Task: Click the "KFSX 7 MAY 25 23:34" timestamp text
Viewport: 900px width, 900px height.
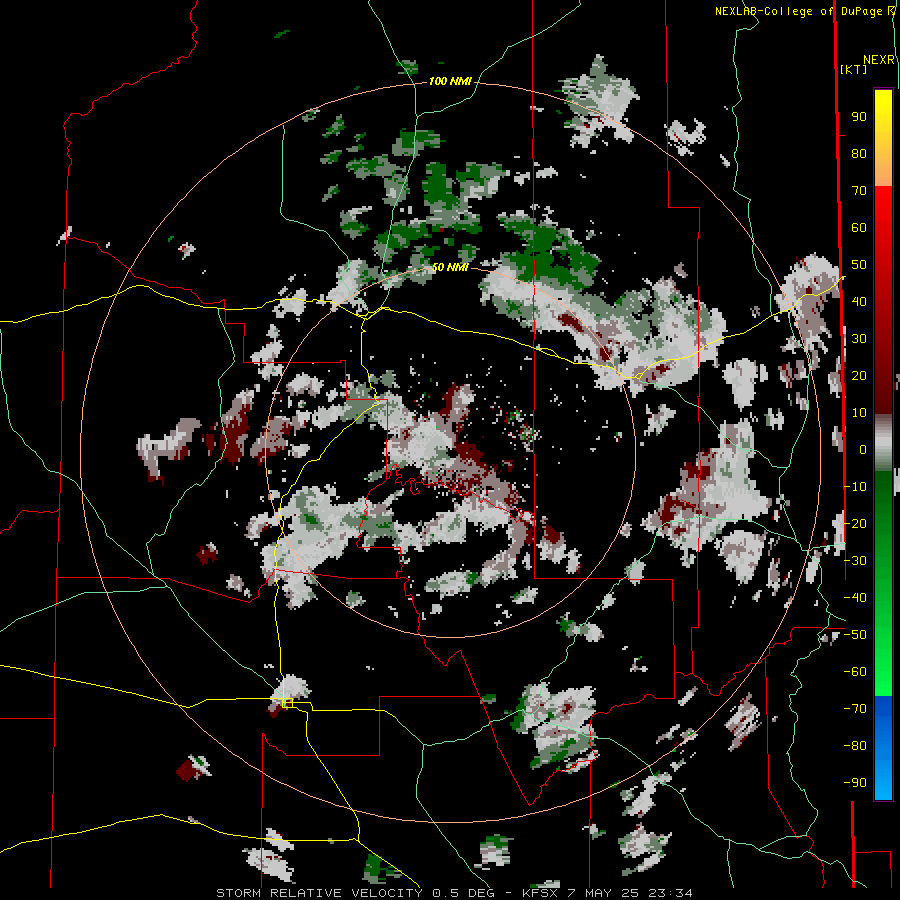Action: pyautogui.click(x=607, y=893)
